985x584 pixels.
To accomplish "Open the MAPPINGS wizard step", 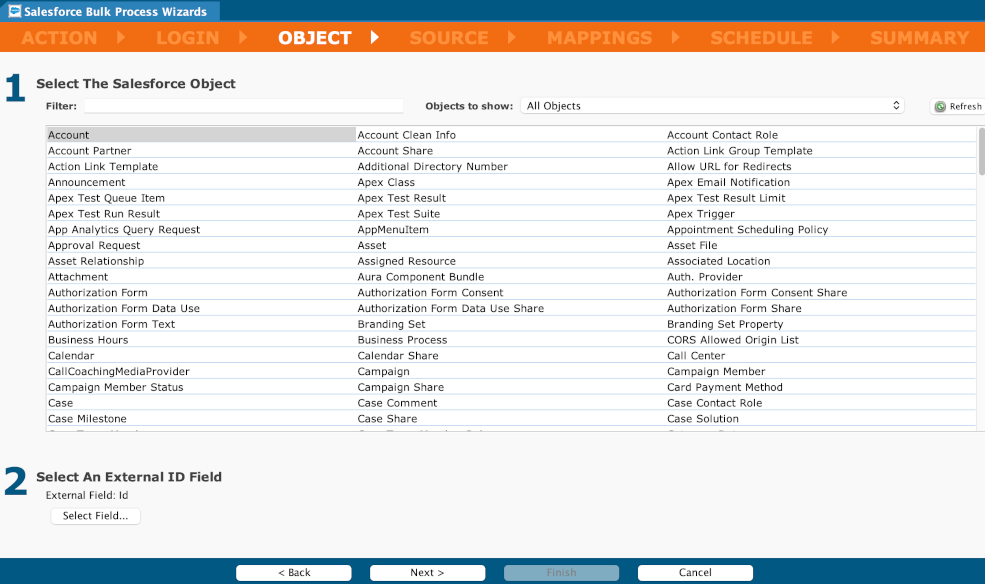I will [599, 38].
